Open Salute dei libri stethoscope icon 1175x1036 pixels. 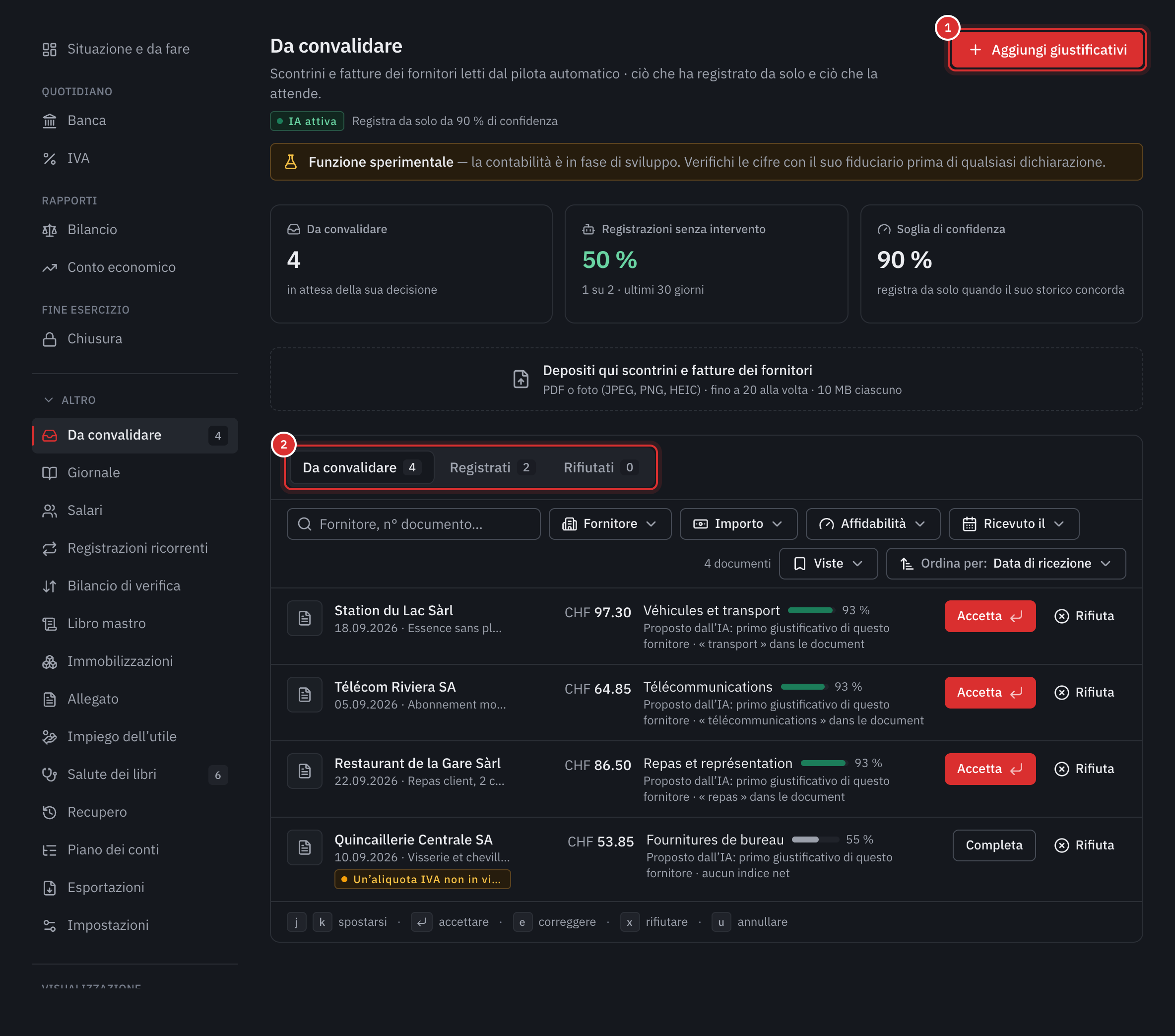(x=50, y=775)
